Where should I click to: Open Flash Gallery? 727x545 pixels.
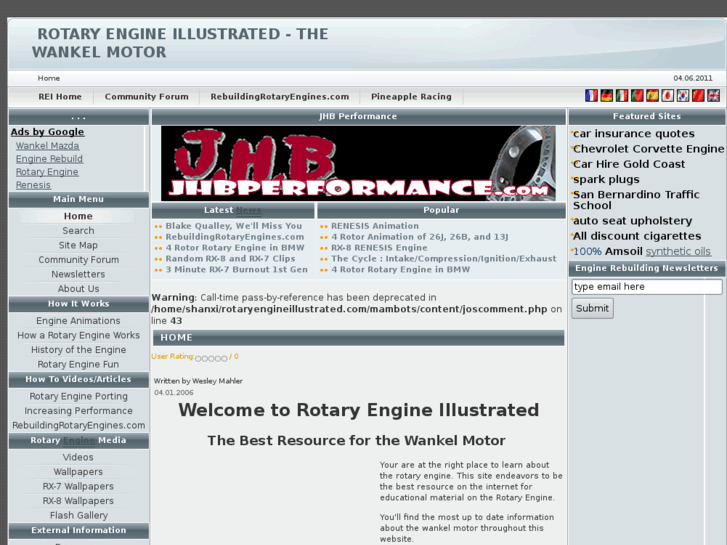coord(78,515)
